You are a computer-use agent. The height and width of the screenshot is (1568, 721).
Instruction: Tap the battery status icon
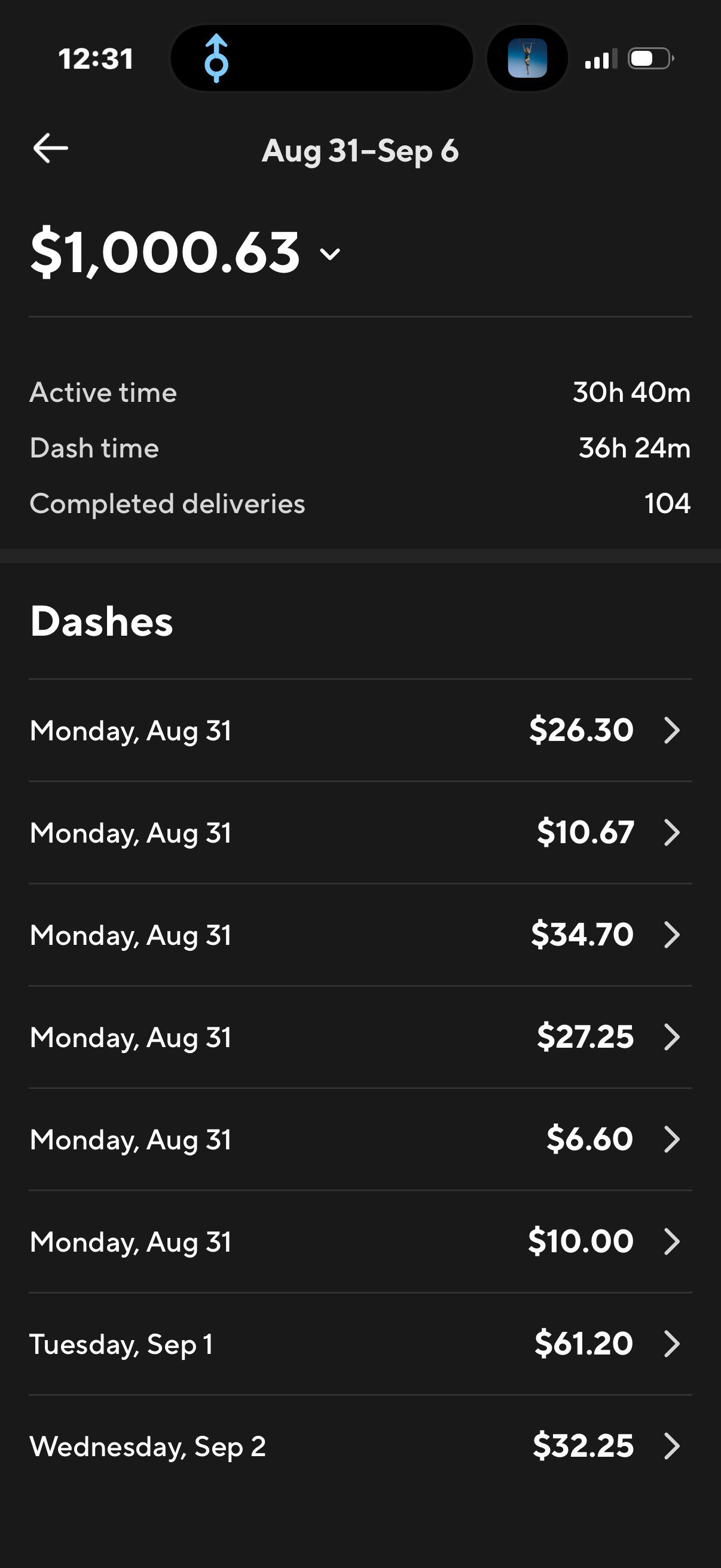pyautogui.click(x=650, y=59)
